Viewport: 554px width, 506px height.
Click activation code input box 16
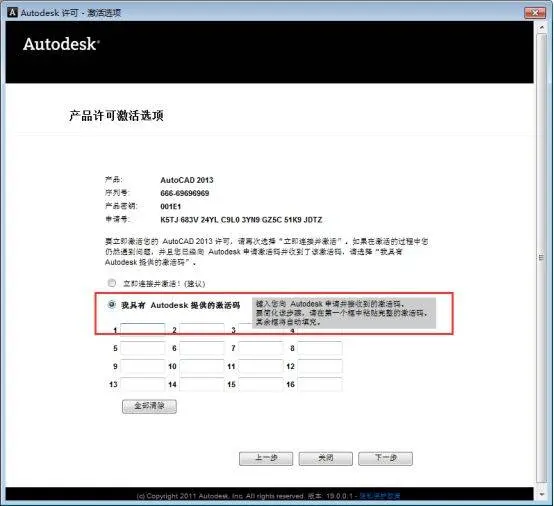point(320,384)
